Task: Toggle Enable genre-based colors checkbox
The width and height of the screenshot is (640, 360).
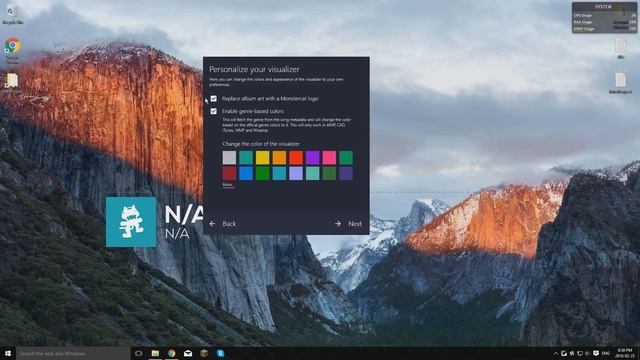Action: point(213,111)
